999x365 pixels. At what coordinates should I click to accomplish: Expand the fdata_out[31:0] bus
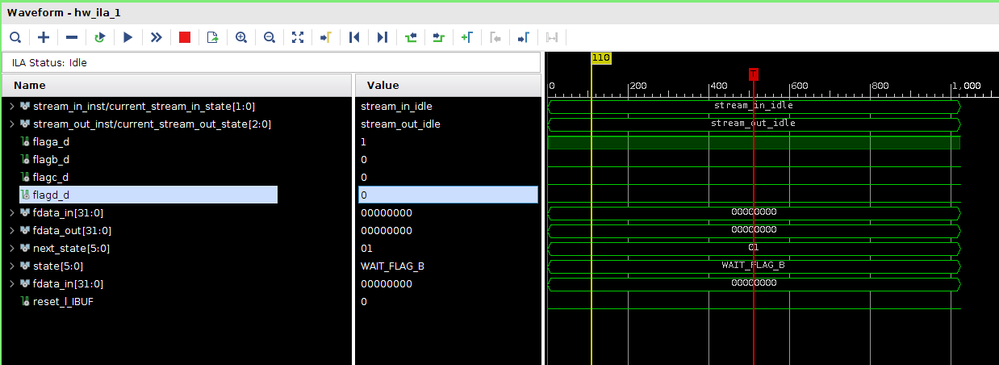point(12,230)
